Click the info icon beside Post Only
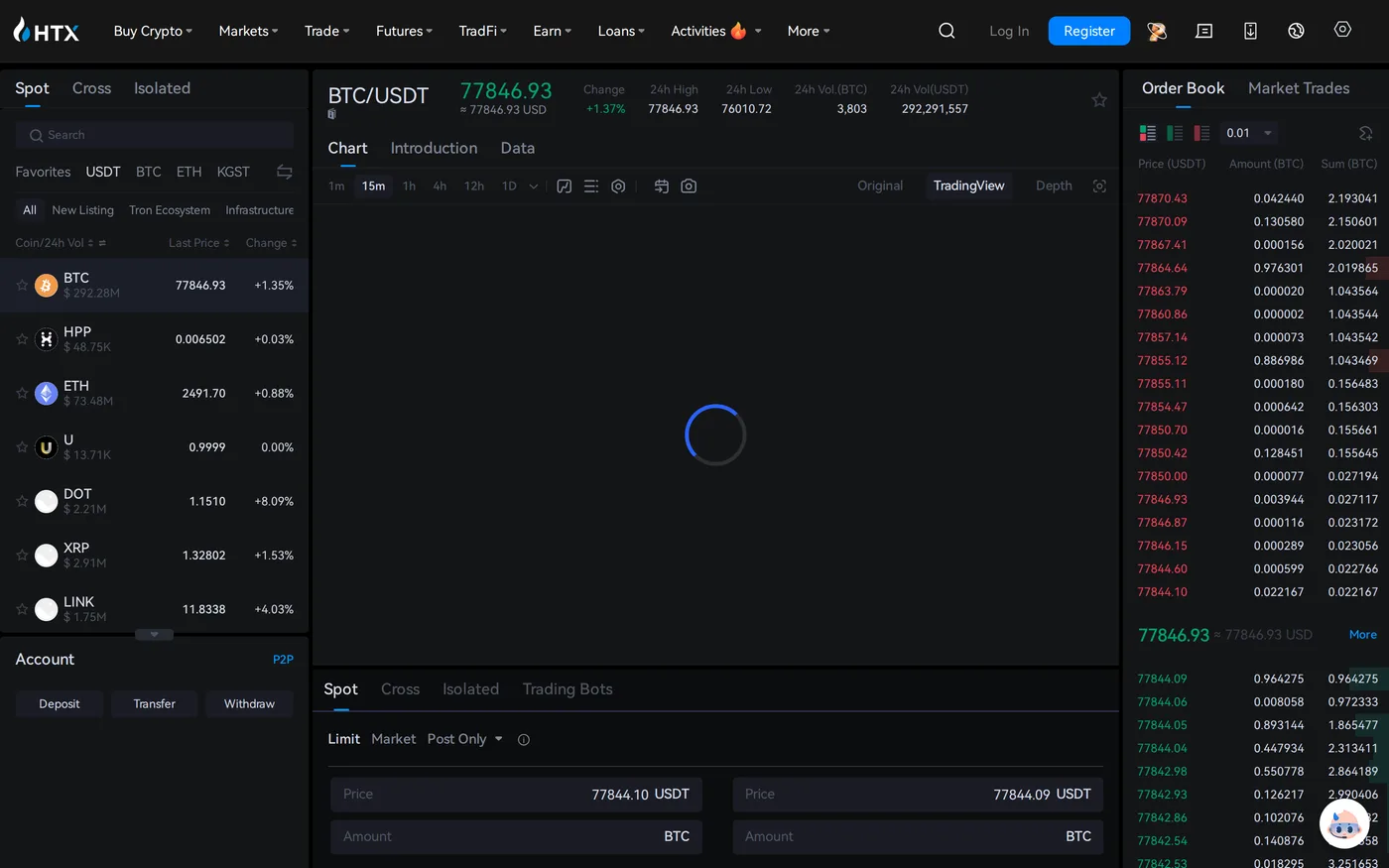The image size is (1389, 868). pyautogui.click(x=524, y=739)
